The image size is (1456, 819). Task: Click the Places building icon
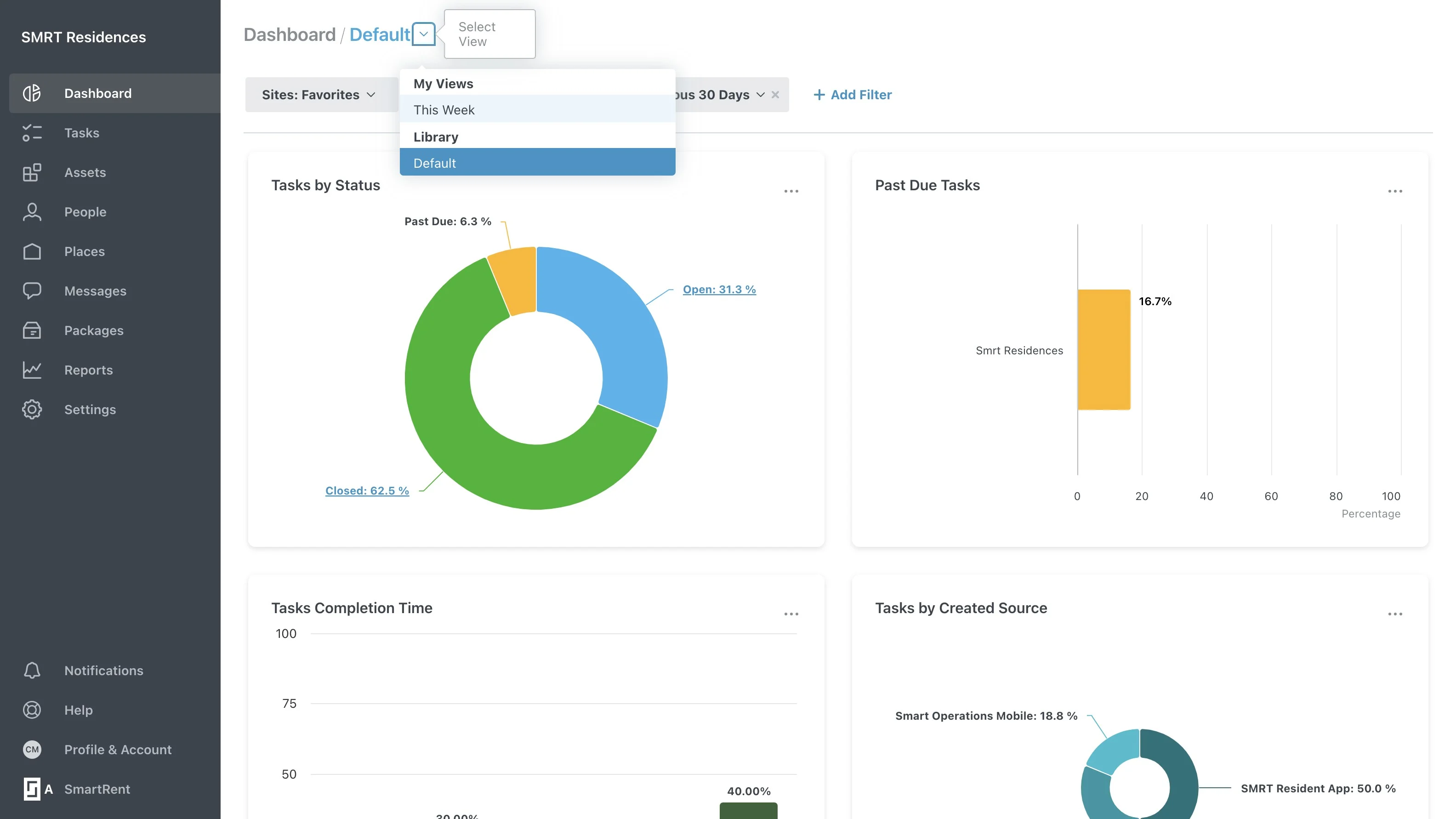click(32, 251)
